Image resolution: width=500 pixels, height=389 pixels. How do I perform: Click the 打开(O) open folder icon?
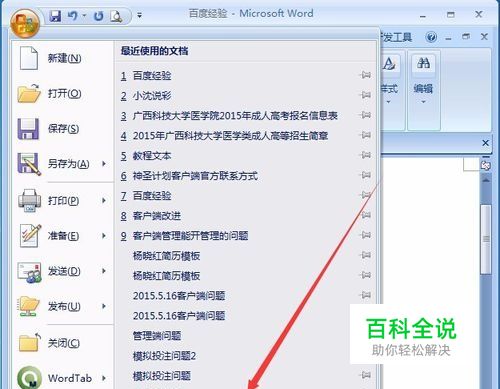pos(29,93)
